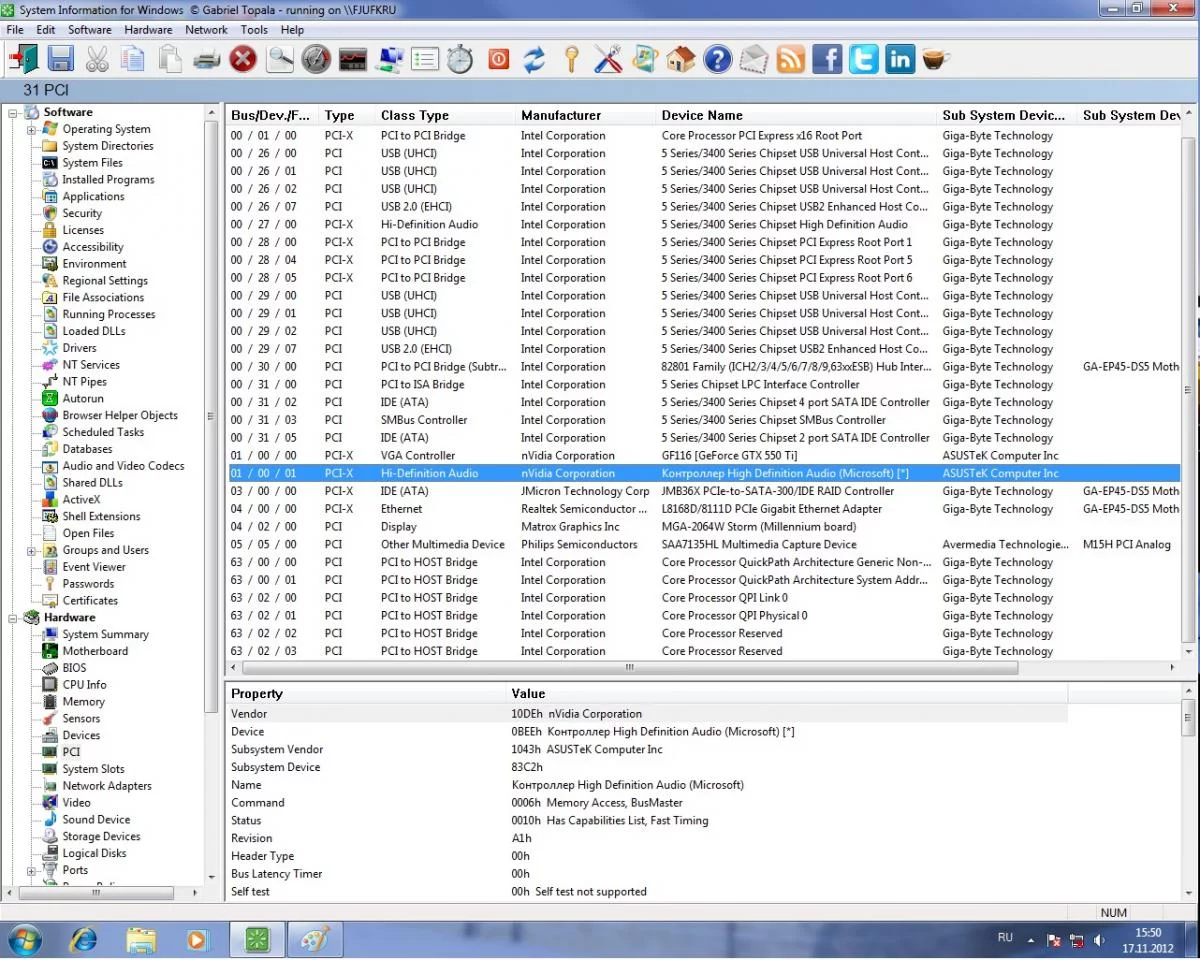Image resolution: width=1200 pixels, height=960 pixels.
Task: Open the blue question mark Help icon
Action: pos(717,60)
